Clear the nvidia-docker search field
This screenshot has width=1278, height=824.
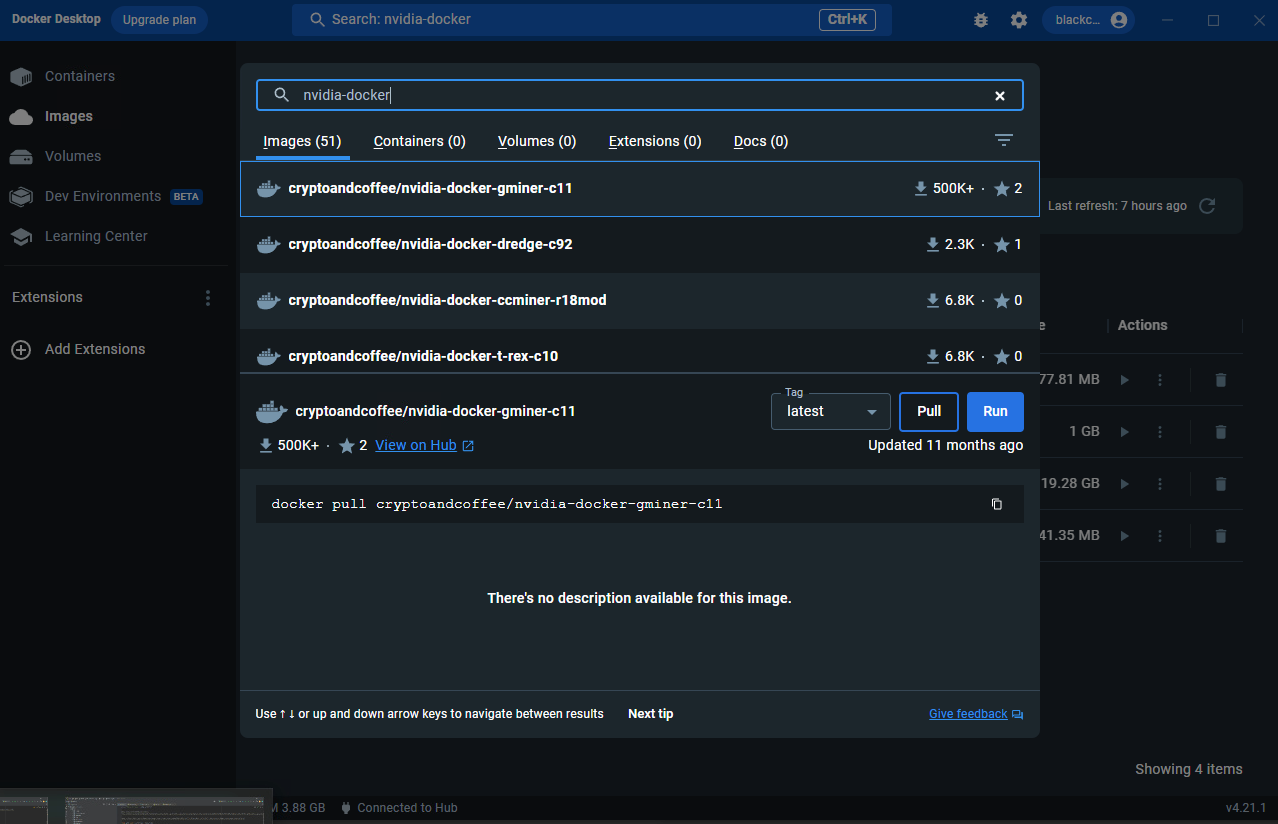point(999,95)
